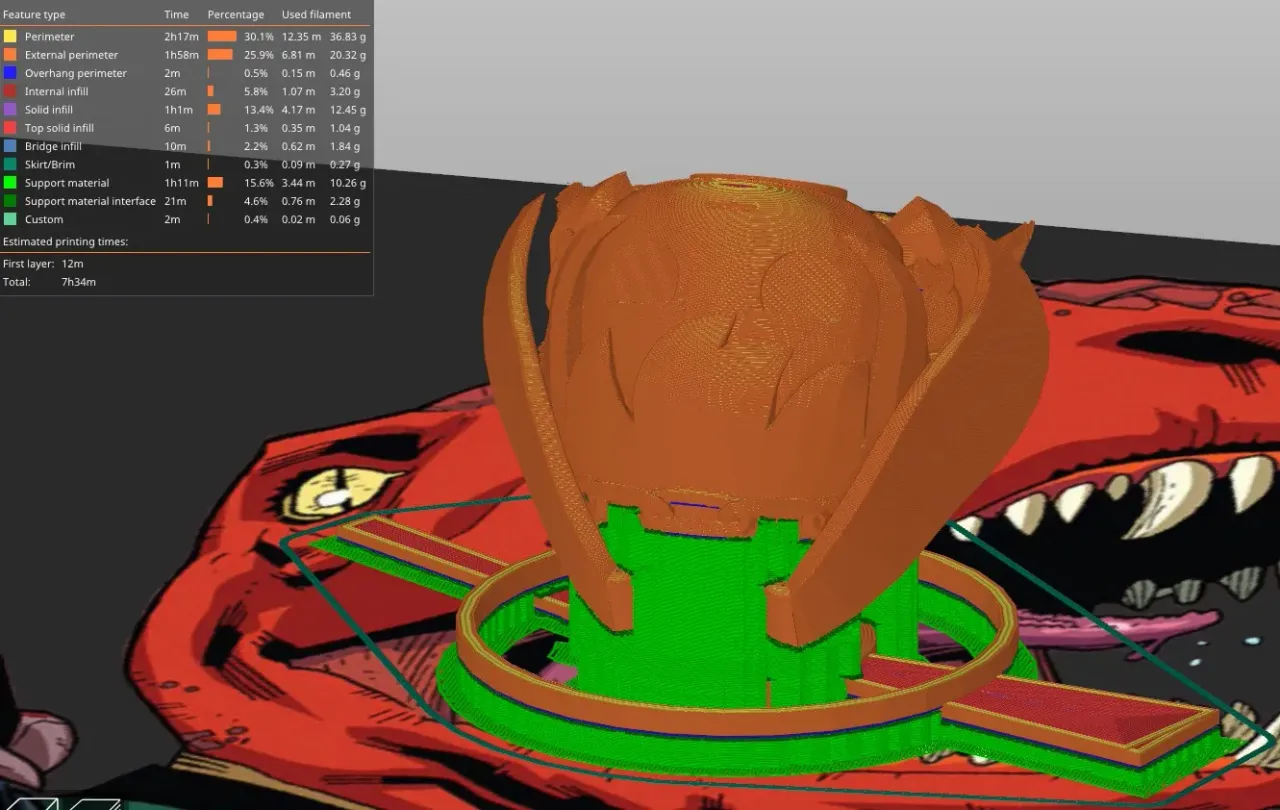Viewport: 1280px width, 810px height.
Task: Toggle the Support material feature label
Action: coord(67,183)
